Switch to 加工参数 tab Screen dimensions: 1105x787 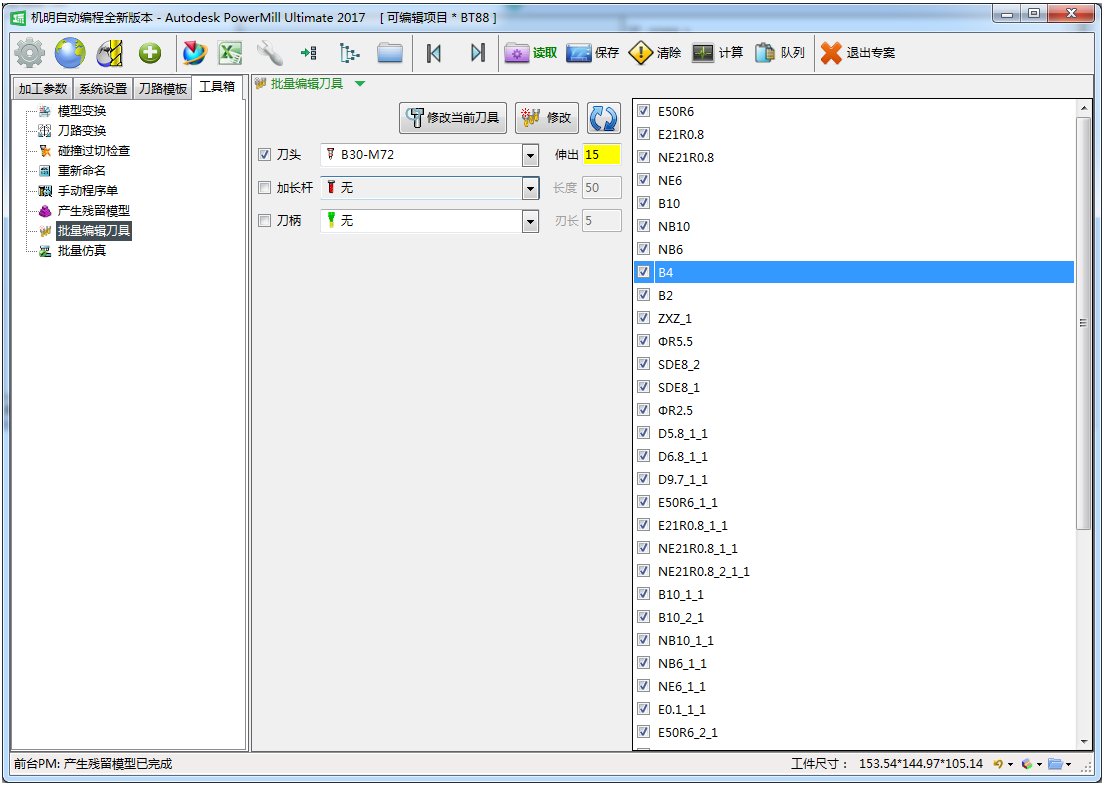43,89
